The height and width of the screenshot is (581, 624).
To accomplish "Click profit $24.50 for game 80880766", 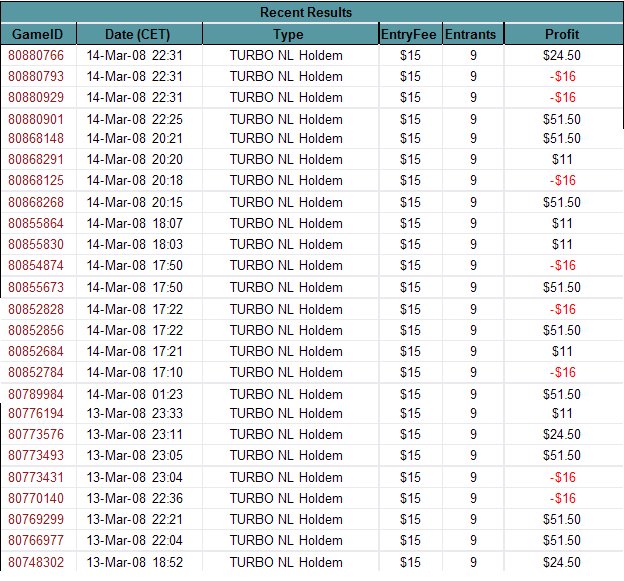I will coord(562,55).
